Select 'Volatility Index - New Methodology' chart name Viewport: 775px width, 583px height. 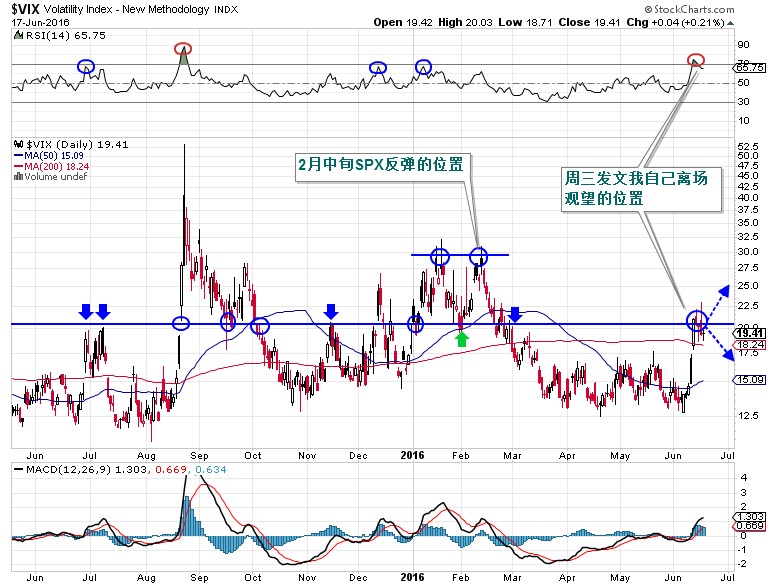click(x=127, y=9)
